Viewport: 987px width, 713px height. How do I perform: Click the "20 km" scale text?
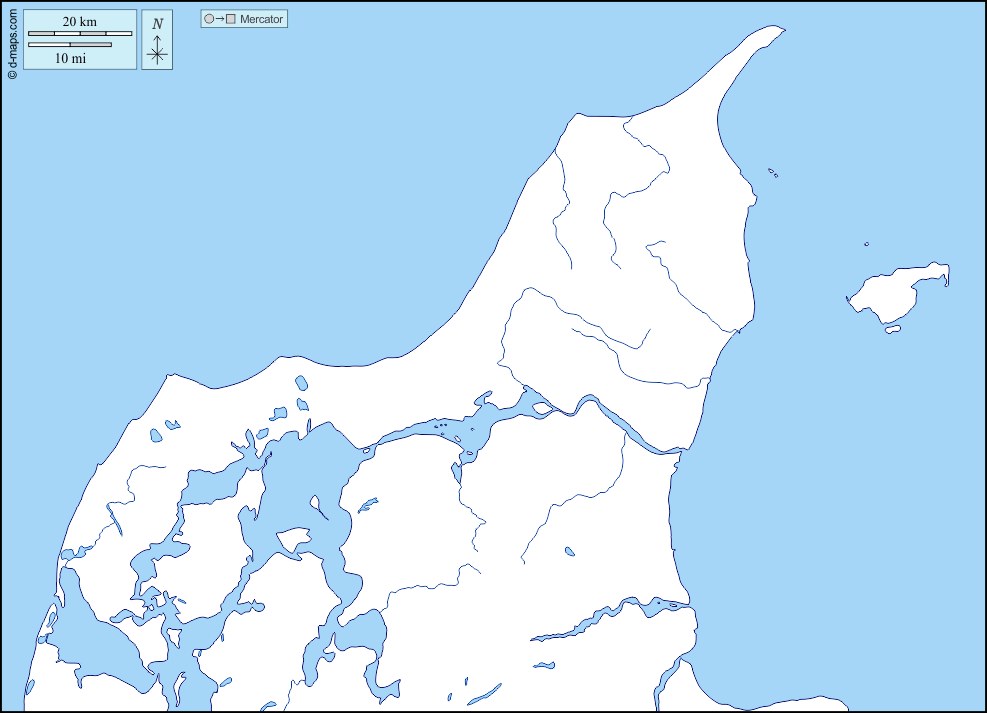pyautogui.click(x=80, y=22)
